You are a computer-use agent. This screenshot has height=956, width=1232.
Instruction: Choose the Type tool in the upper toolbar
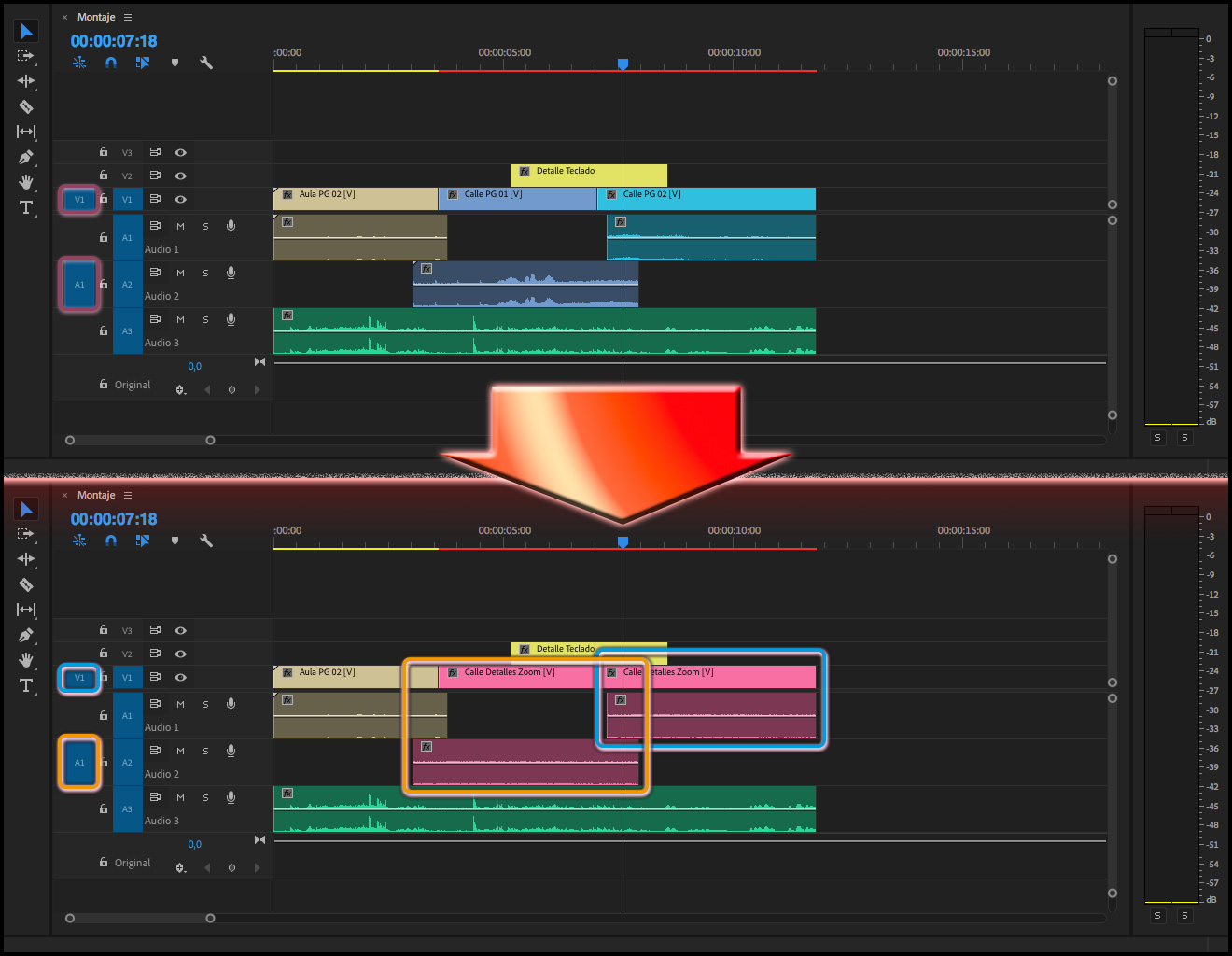coord(26,207)
